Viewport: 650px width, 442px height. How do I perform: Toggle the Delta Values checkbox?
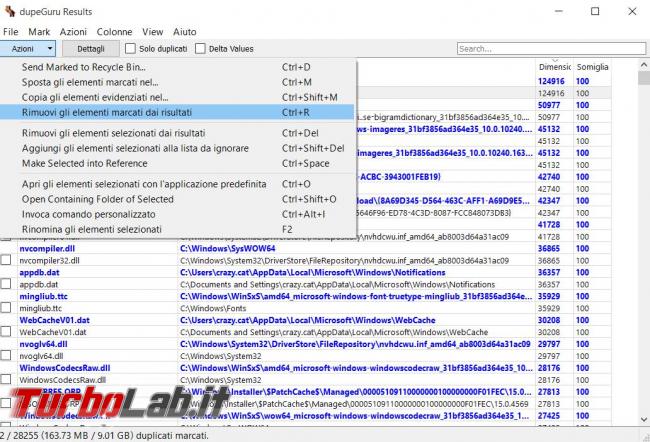coord(200,49)
